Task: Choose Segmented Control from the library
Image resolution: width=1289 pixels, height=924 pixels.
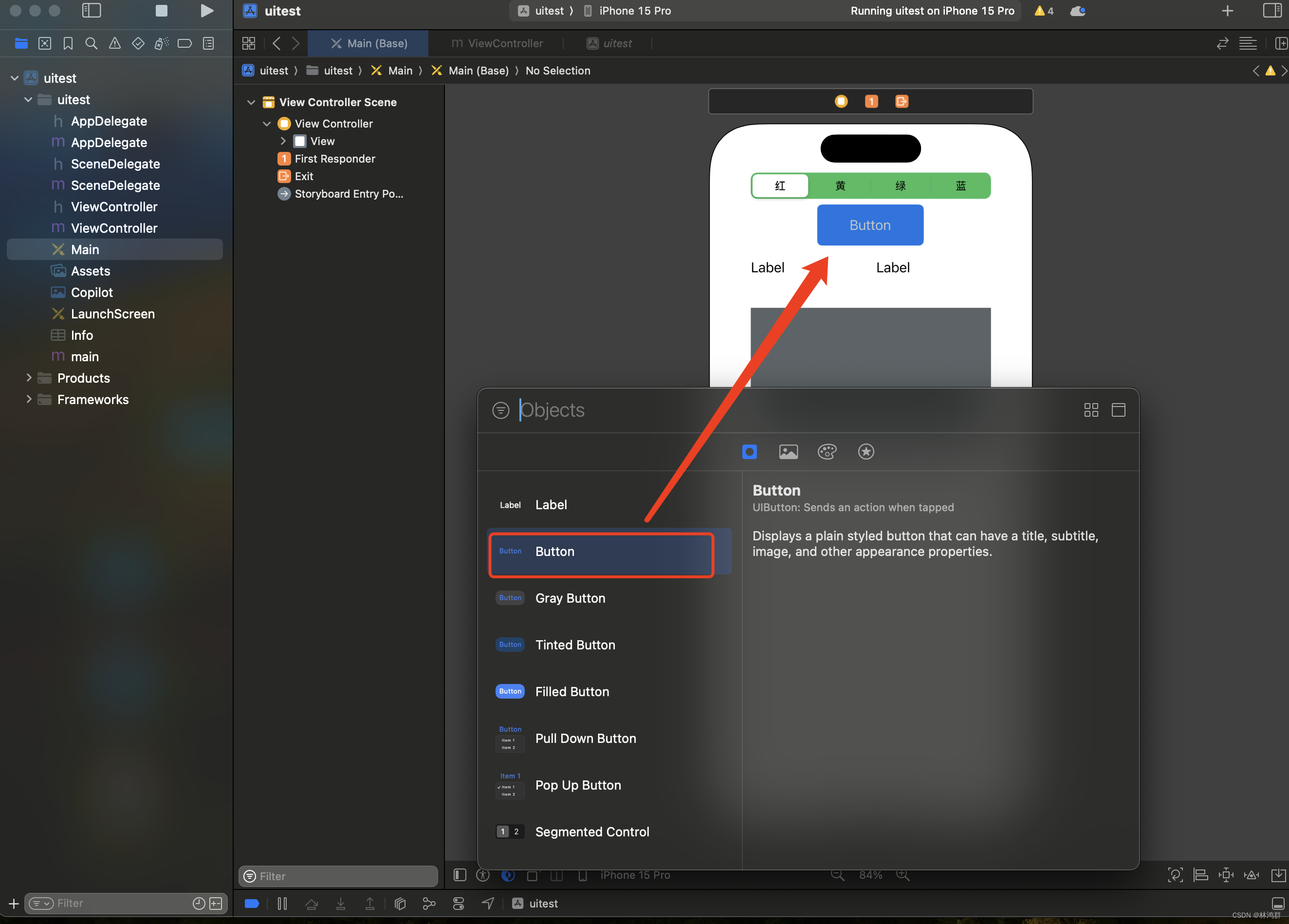Action: click(x=609, y=832)
